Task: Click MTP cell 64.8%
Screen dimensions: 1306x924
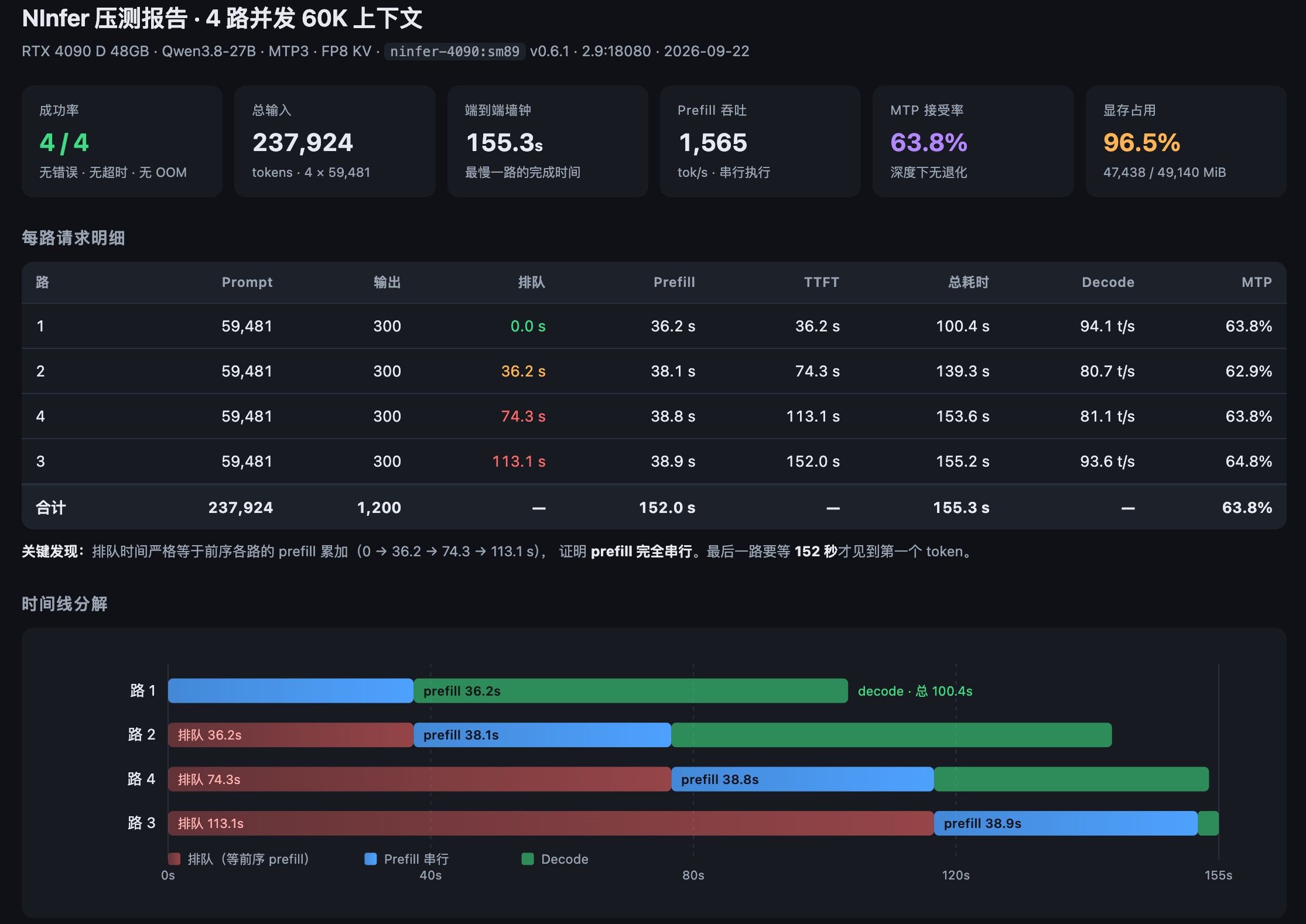Action: [1249, 461]
